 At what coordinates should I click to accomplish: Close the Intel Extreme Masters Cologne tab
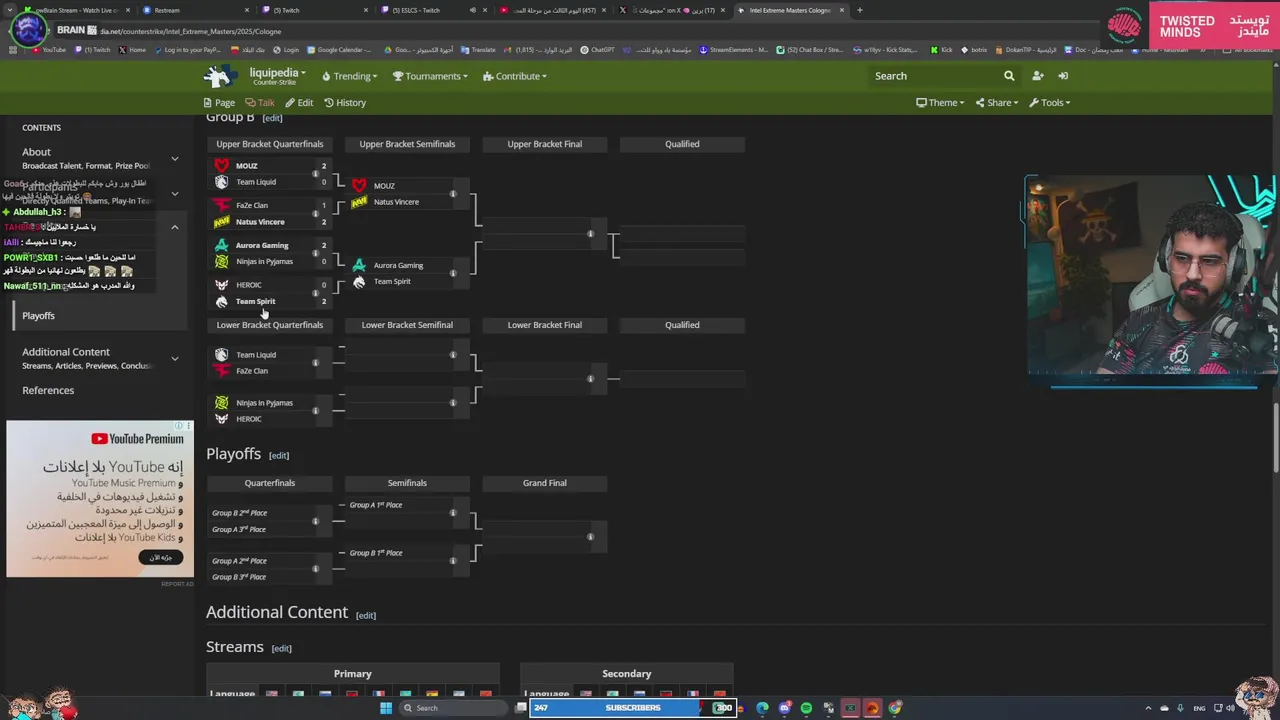click(x=842, y=10)
